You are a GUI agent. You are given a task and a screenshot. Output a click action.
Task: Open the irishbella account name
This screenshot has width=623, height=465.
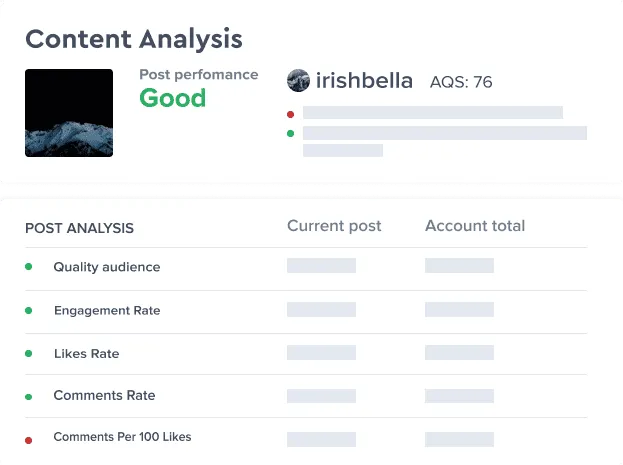364,80
